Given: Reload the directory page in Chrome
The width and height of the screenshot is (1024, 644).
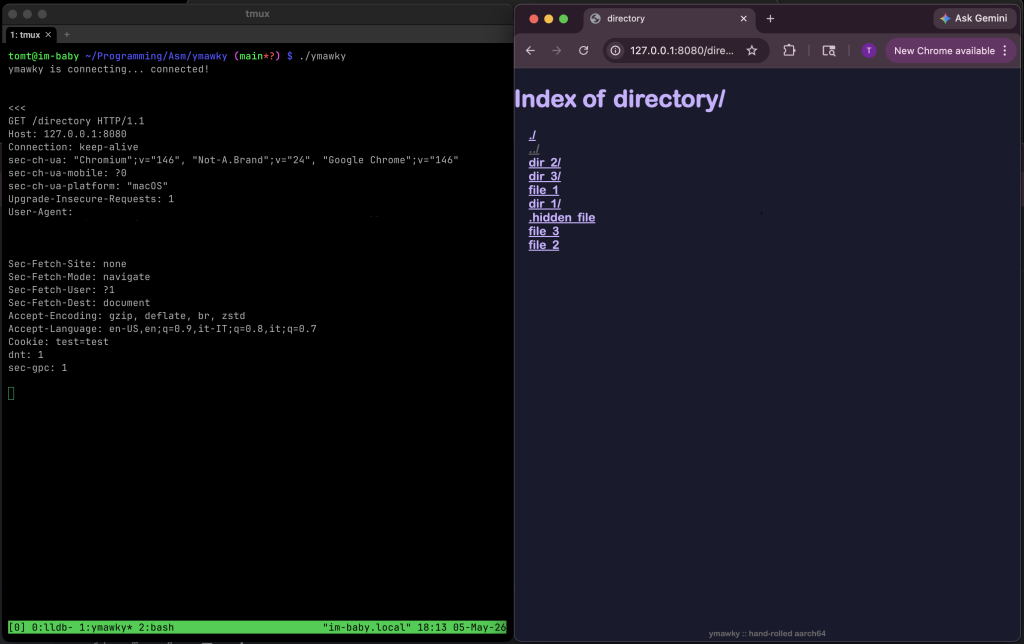Looking at the screenshot, I should [584, 51].
